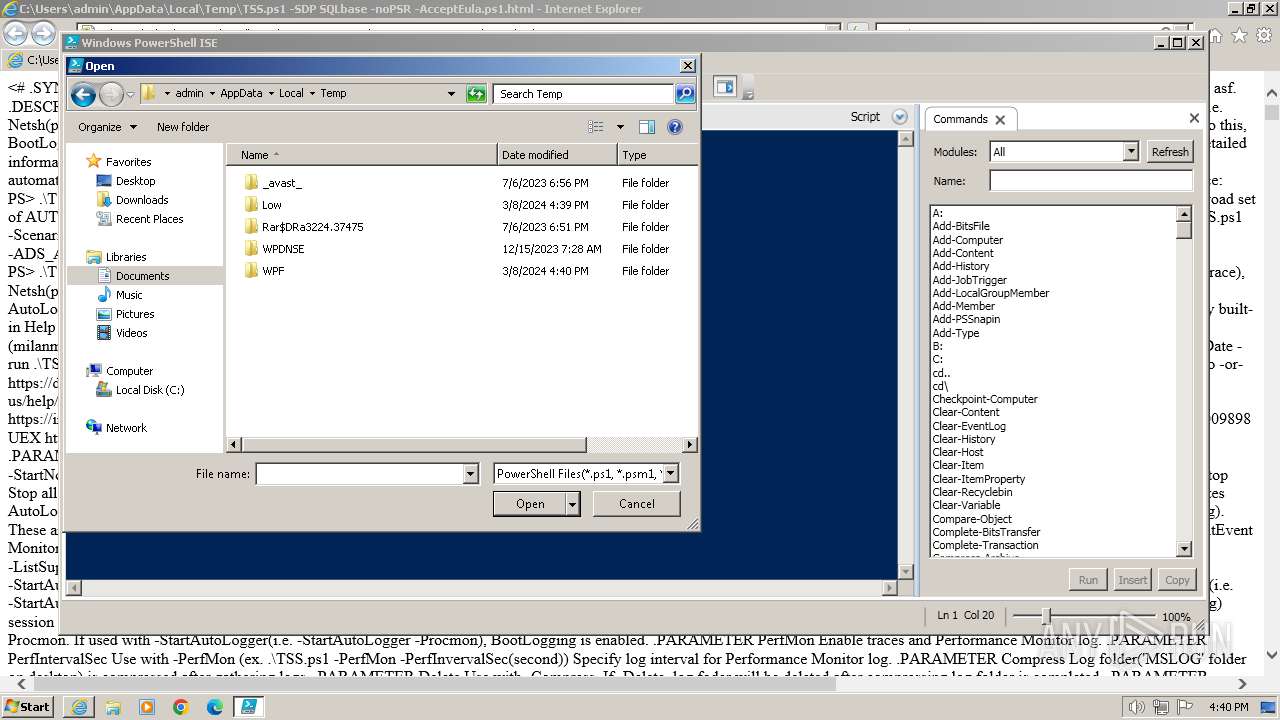
Task: Click Show Command Add-on icon in ISE toolbar
Action: click(x=725, y=87)
